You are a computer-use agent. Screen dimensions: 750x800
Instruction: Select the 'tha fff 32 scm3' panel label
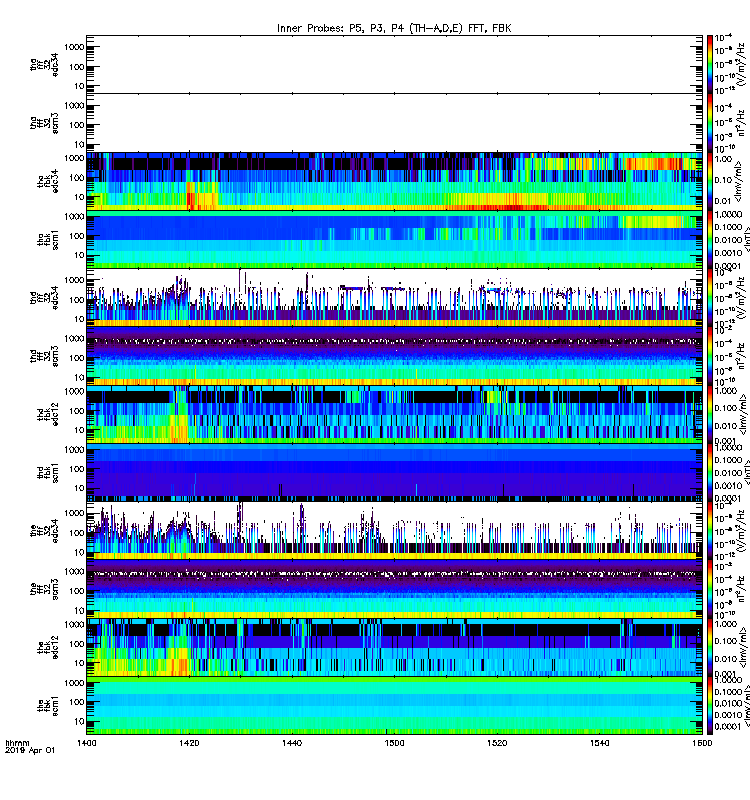(x=44, y=123)
